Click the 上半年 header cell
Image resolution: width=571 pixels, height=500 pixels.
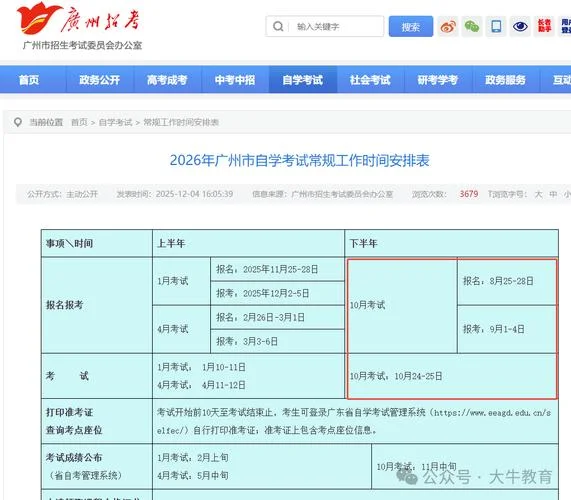[x=248, y=243]
